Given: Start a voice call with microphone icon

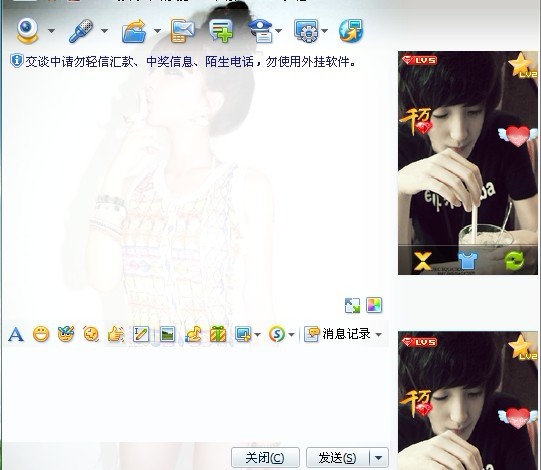Looking at the screenshot, I should 81,31.
